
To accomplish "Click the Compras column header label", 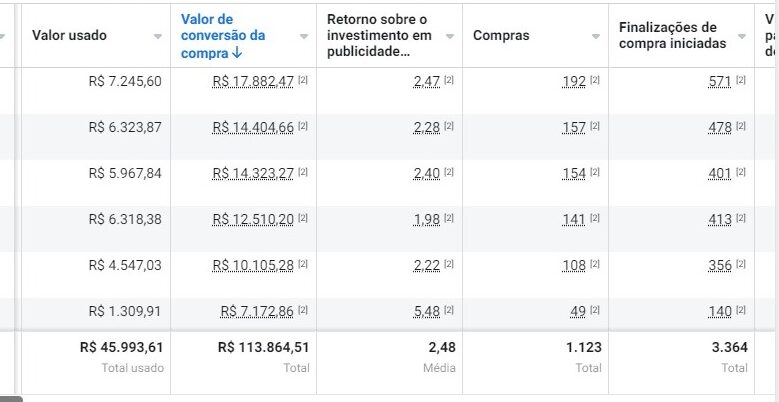I will (x=501, y=36).
